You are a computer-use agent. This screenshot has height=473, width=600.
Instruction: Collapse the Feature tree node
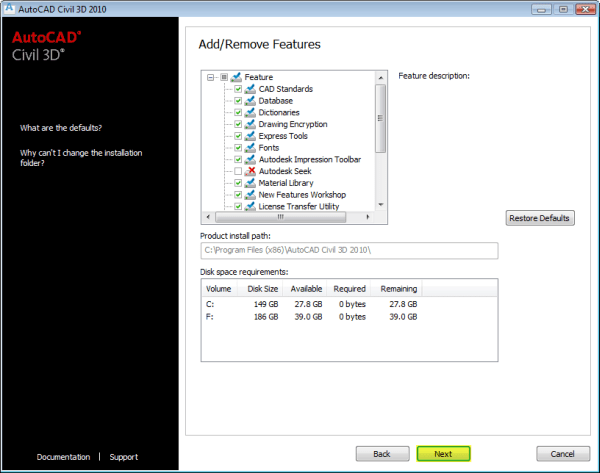pyautogui.click(x=210, y=77)
